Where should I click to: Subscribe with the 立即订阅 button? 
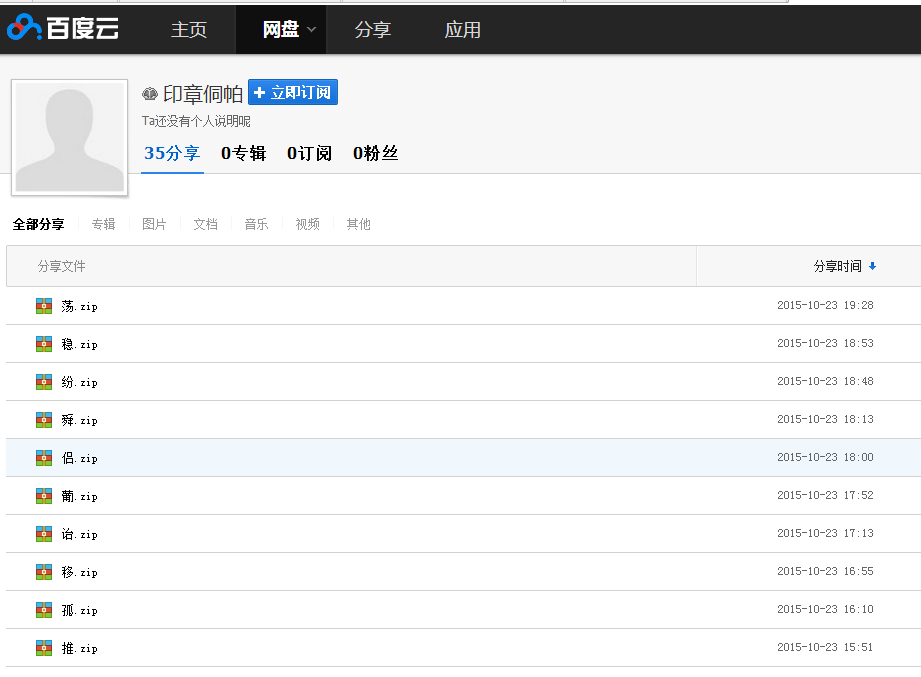click(293, 92)
